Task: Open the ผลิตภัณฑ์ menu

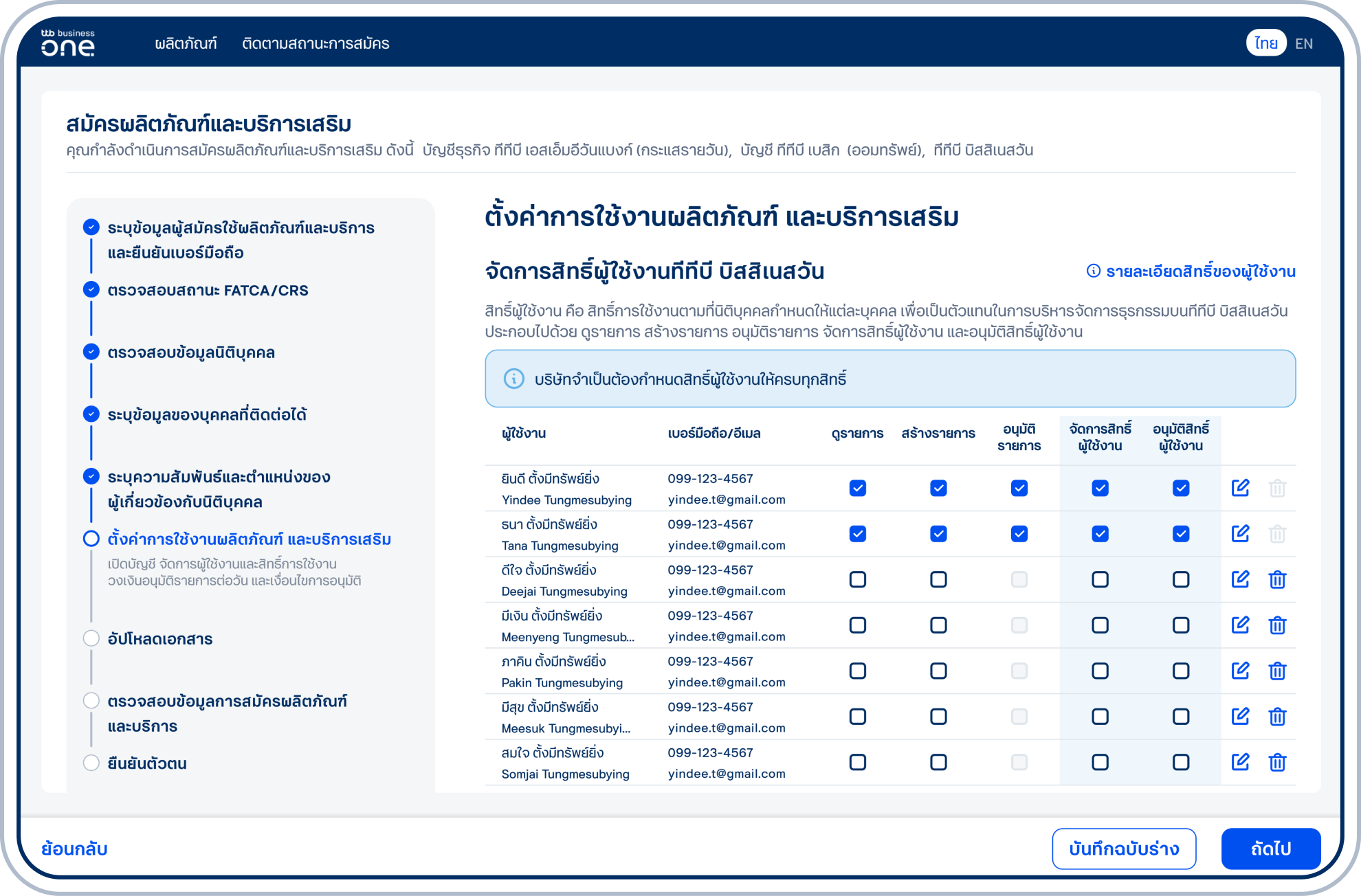Action: coord(186,43)
